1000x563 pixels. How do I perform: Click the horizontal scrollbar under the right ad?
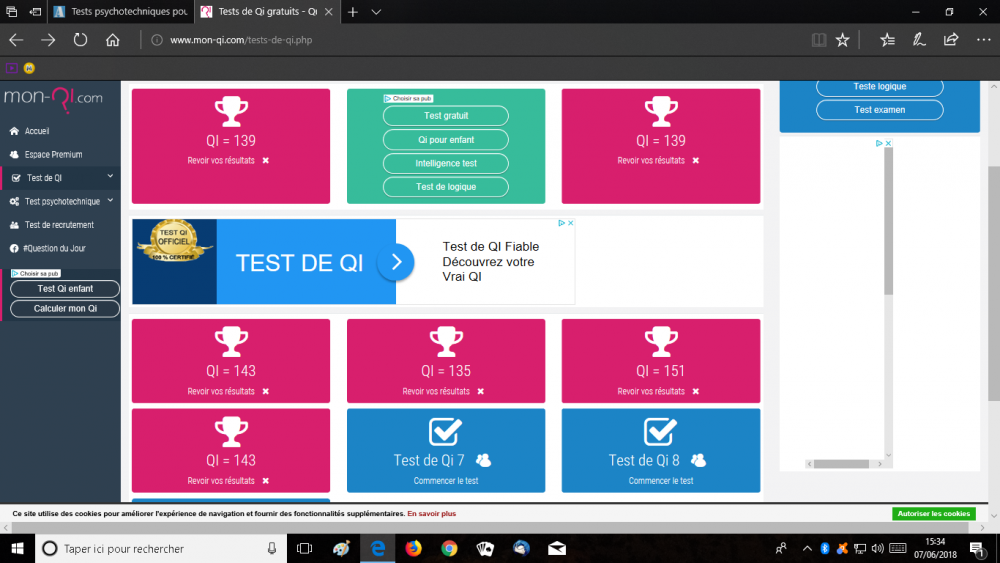click(x=838, y=464)
